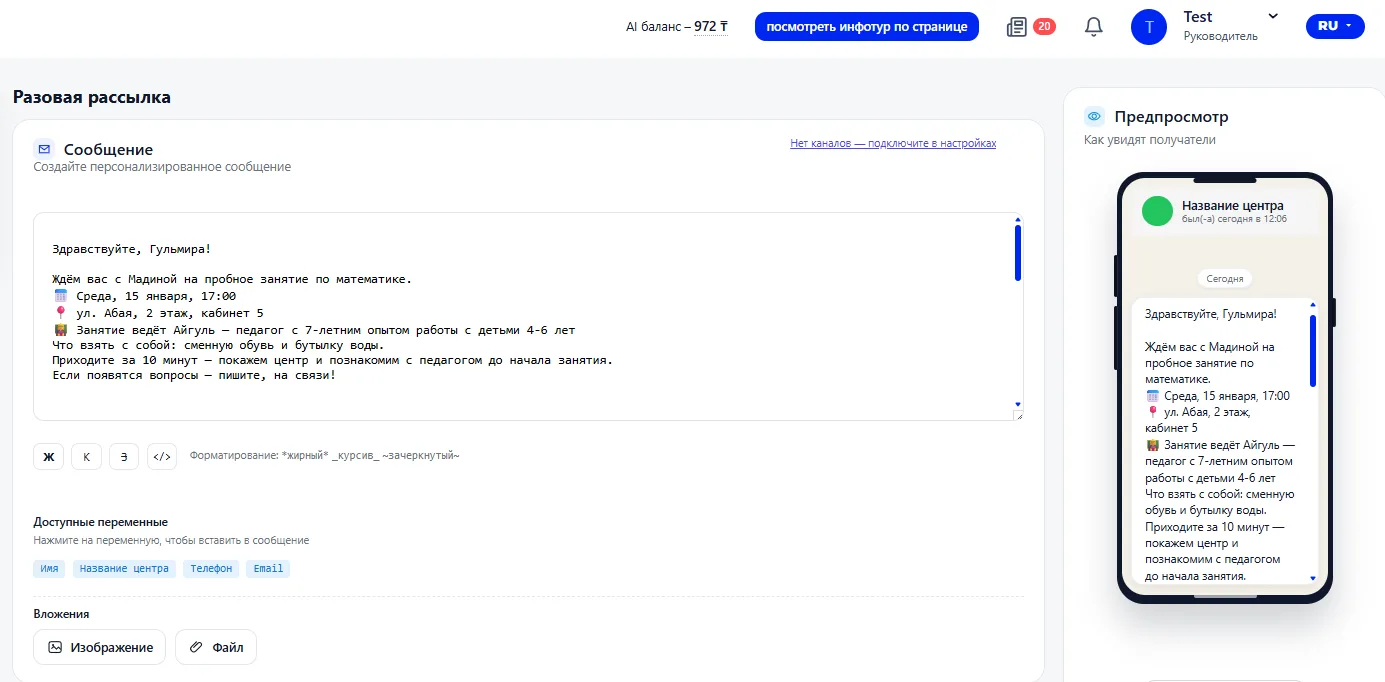Open the RU language selector
Image resolution: width=1385 pixels, height=682 pixels.
click(x=1334, y=27)
